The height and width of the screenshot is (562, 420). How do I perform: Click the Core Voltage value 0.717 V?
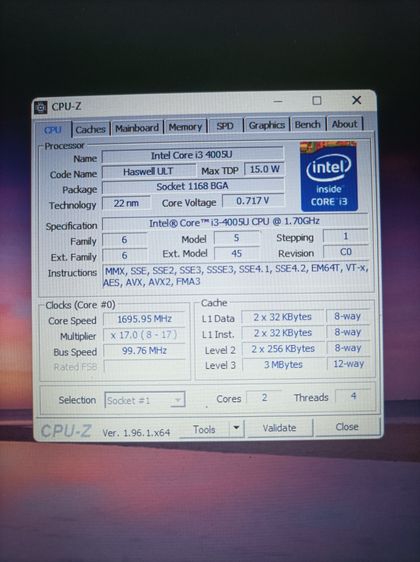coord(253,201)
